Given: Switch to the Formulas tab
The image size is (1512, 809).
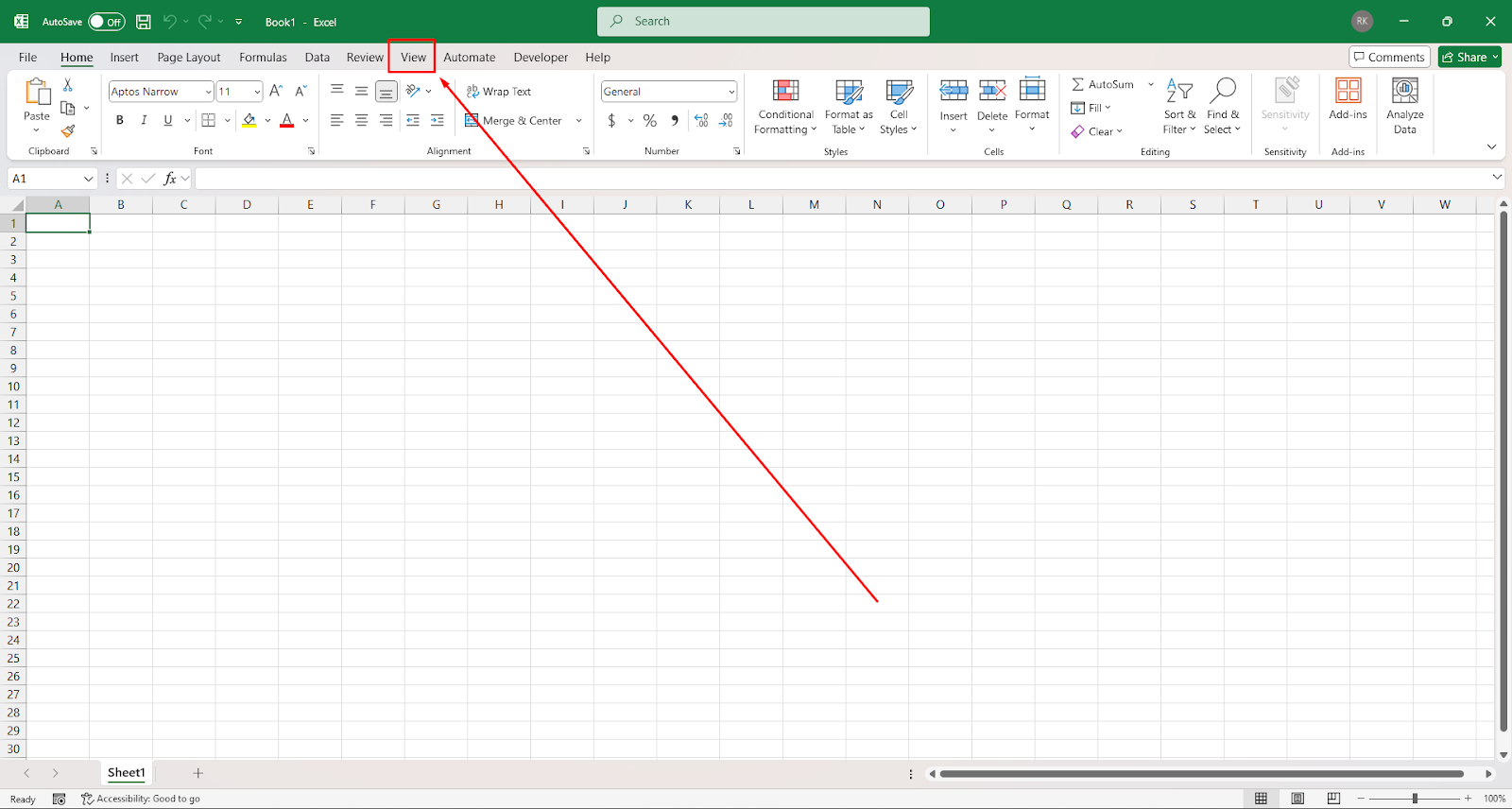Looking at the screenshot, I should tap(263, 57).
